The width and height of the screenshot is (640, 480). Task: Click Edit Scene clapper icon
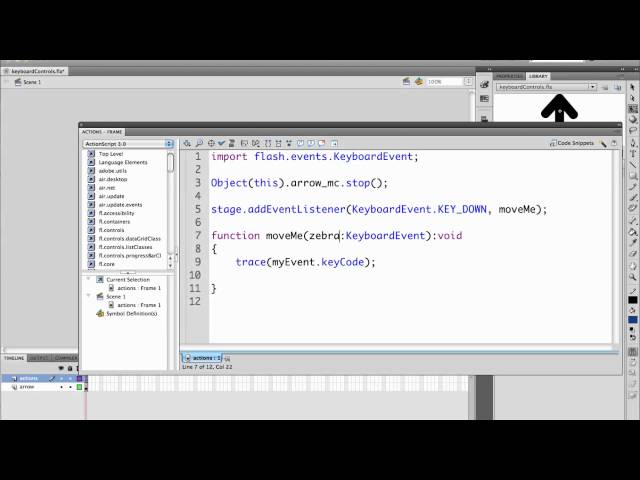(x=406, y=82)
